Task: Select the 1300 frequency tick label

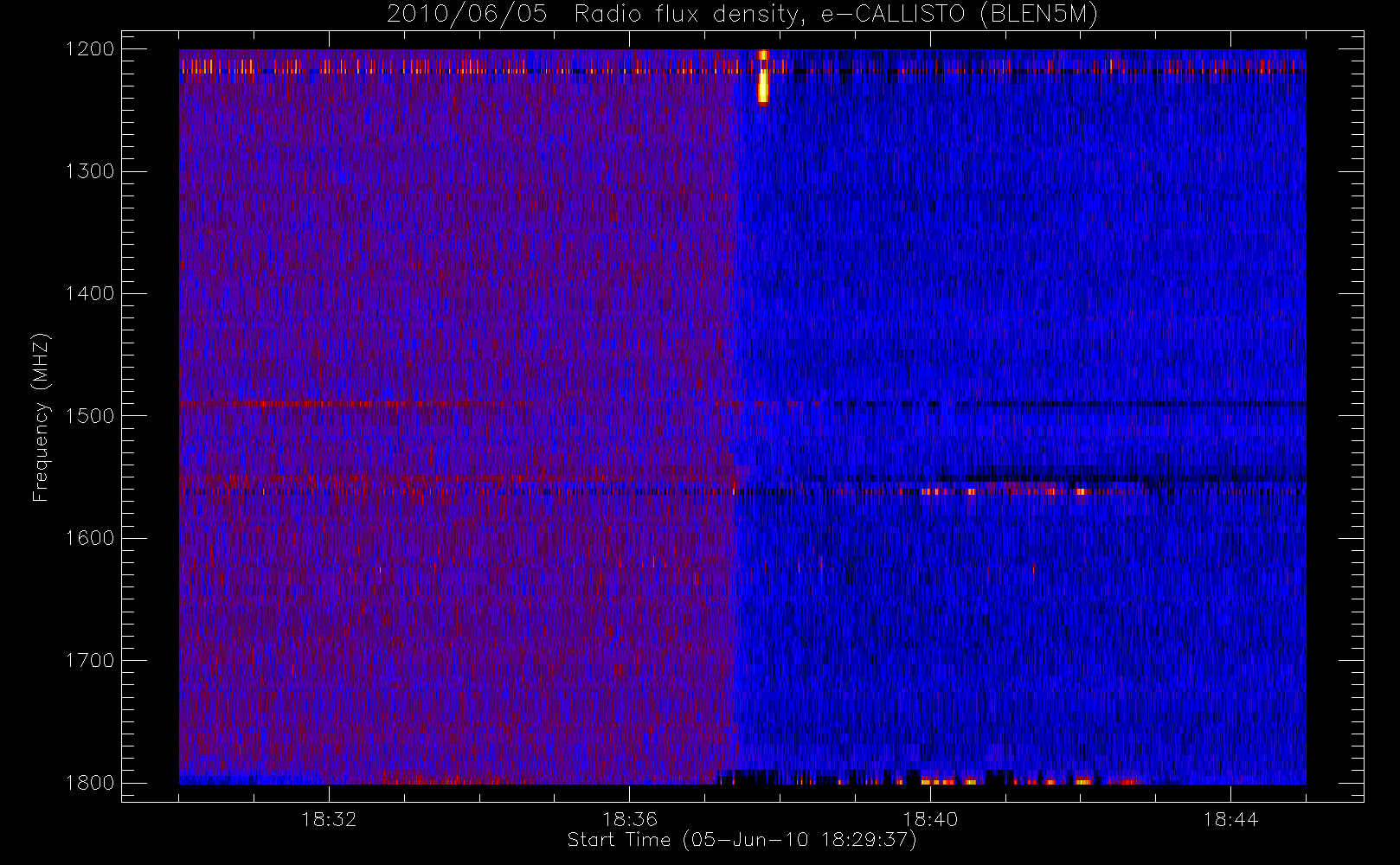Action: click(90, 171)
